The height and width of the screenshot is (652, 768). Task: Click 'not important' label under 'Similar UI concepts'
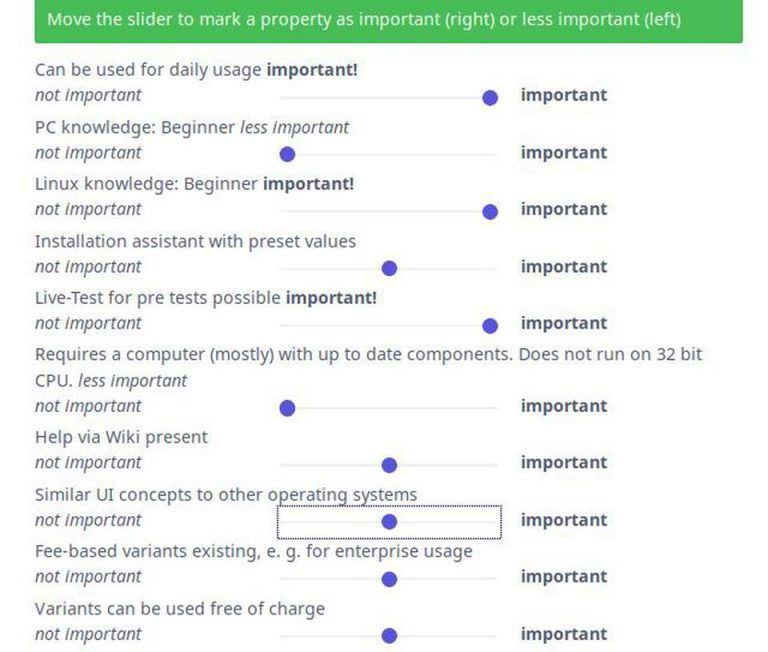tap(88, 520)
